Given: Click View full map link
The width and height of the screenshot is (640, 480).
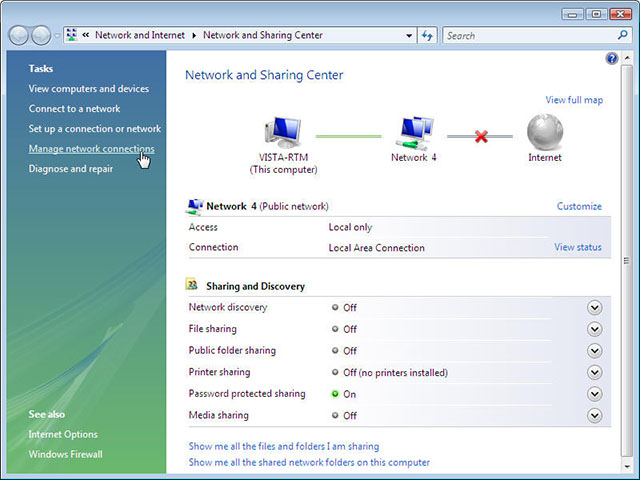Looking at the screenshot, I should 574,100.
